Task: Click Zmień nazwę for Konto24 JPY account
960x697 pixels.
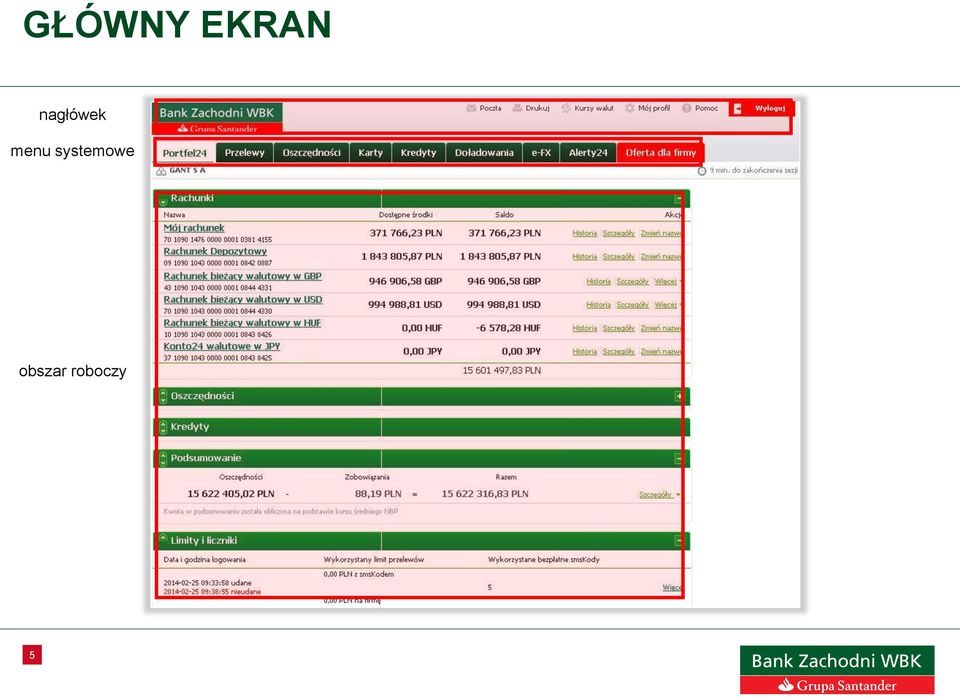Action: (x=661, y=352)
